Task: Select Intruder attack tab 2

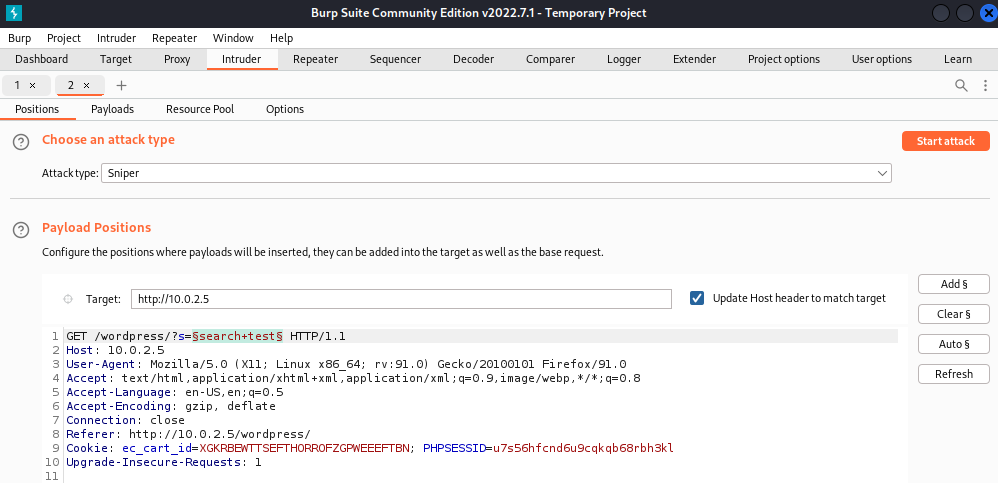Action: (x=71, y=85)
